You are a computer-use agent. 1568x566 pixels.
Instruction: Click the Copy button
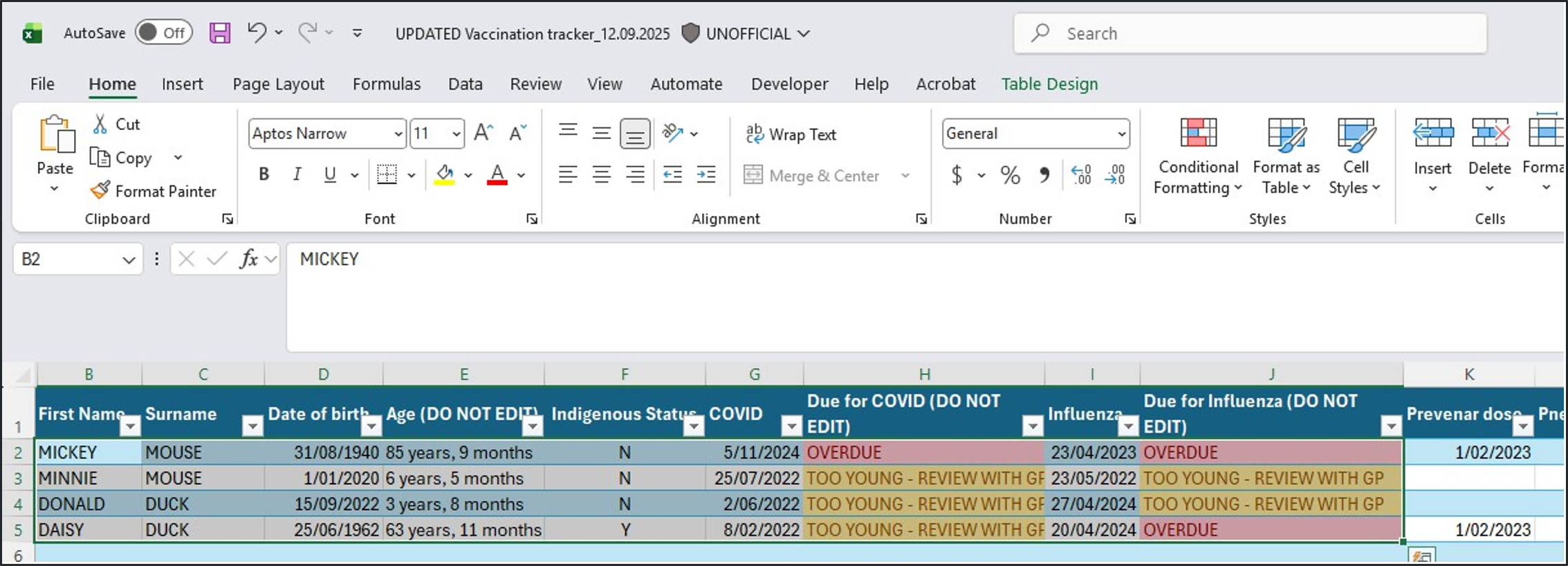[x=122, y=158]
